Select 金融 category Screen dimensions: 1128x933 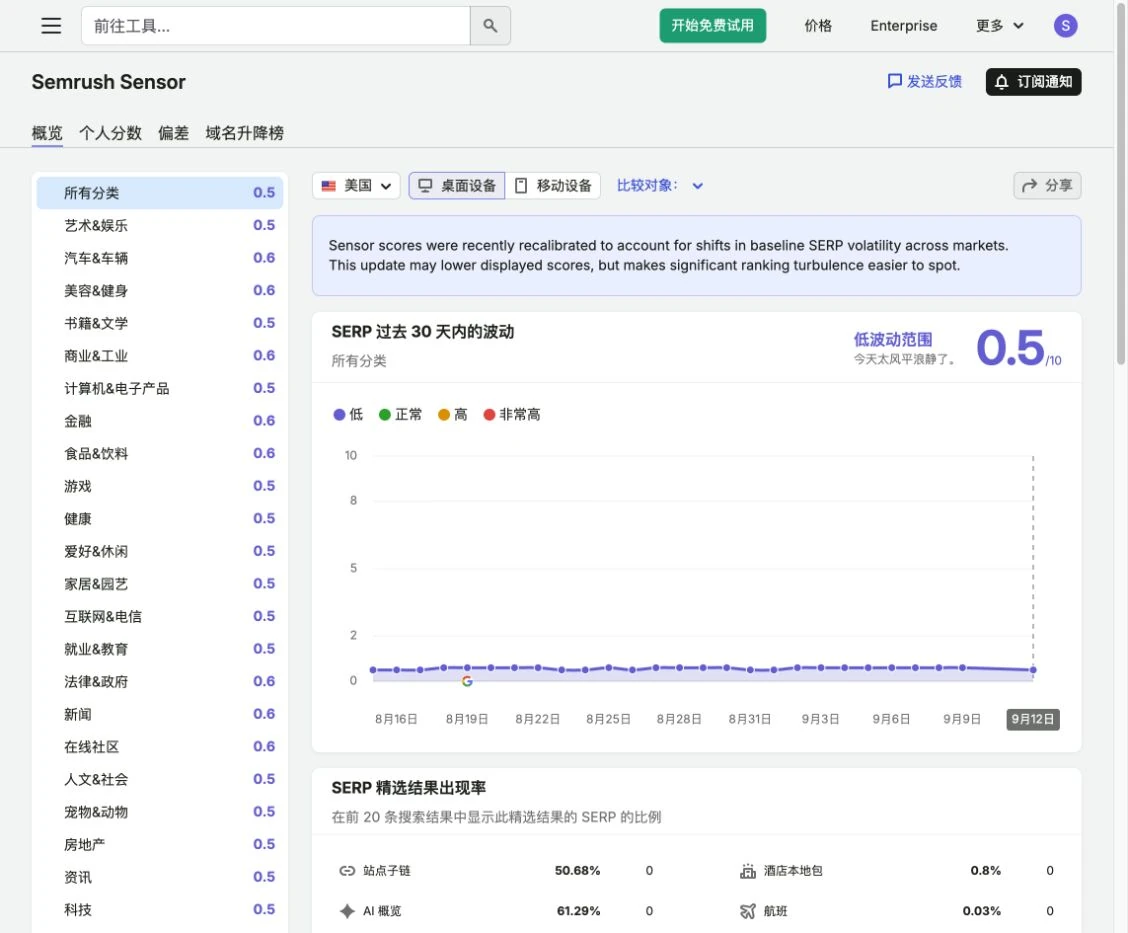coord(160,421)
